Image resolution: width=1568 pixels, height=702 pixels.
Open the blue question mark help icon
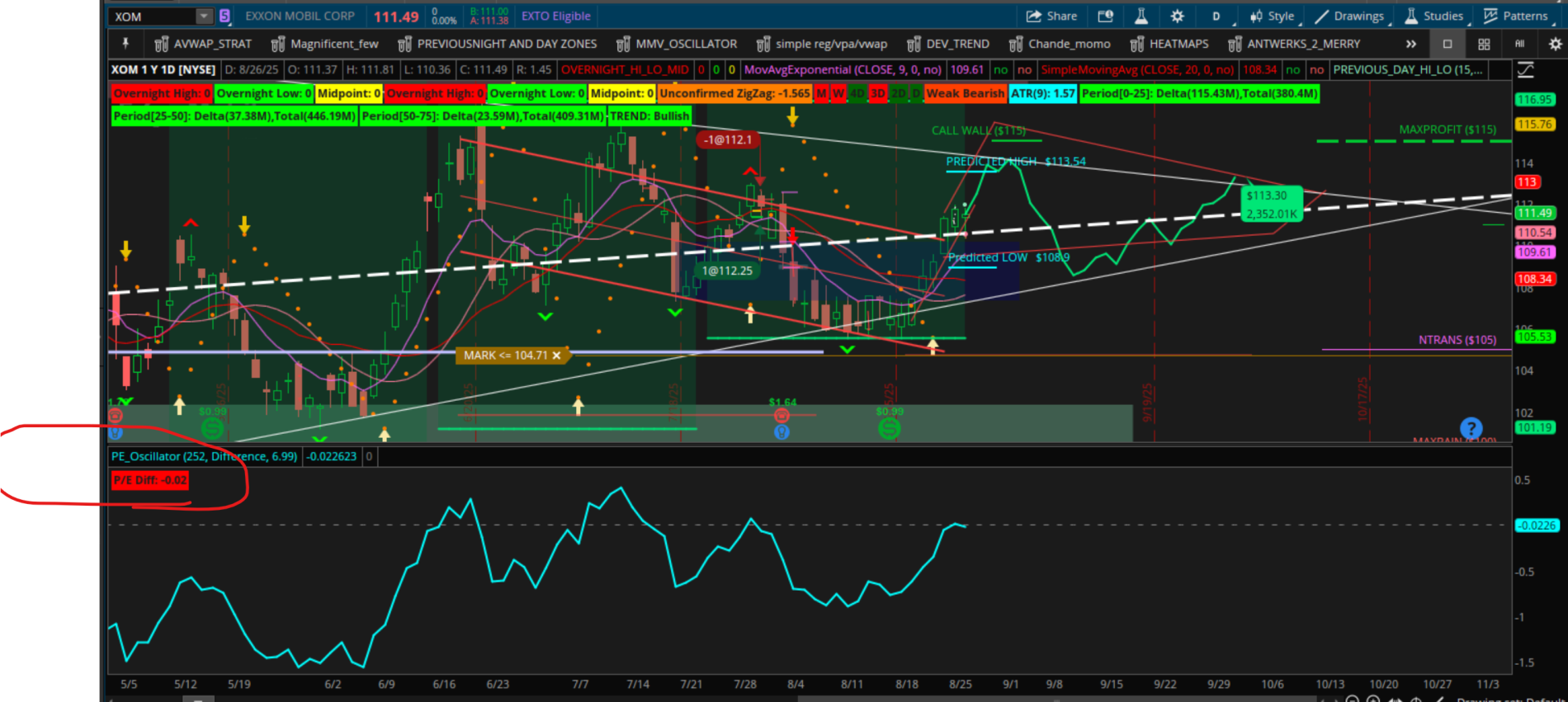[1471, 428]
